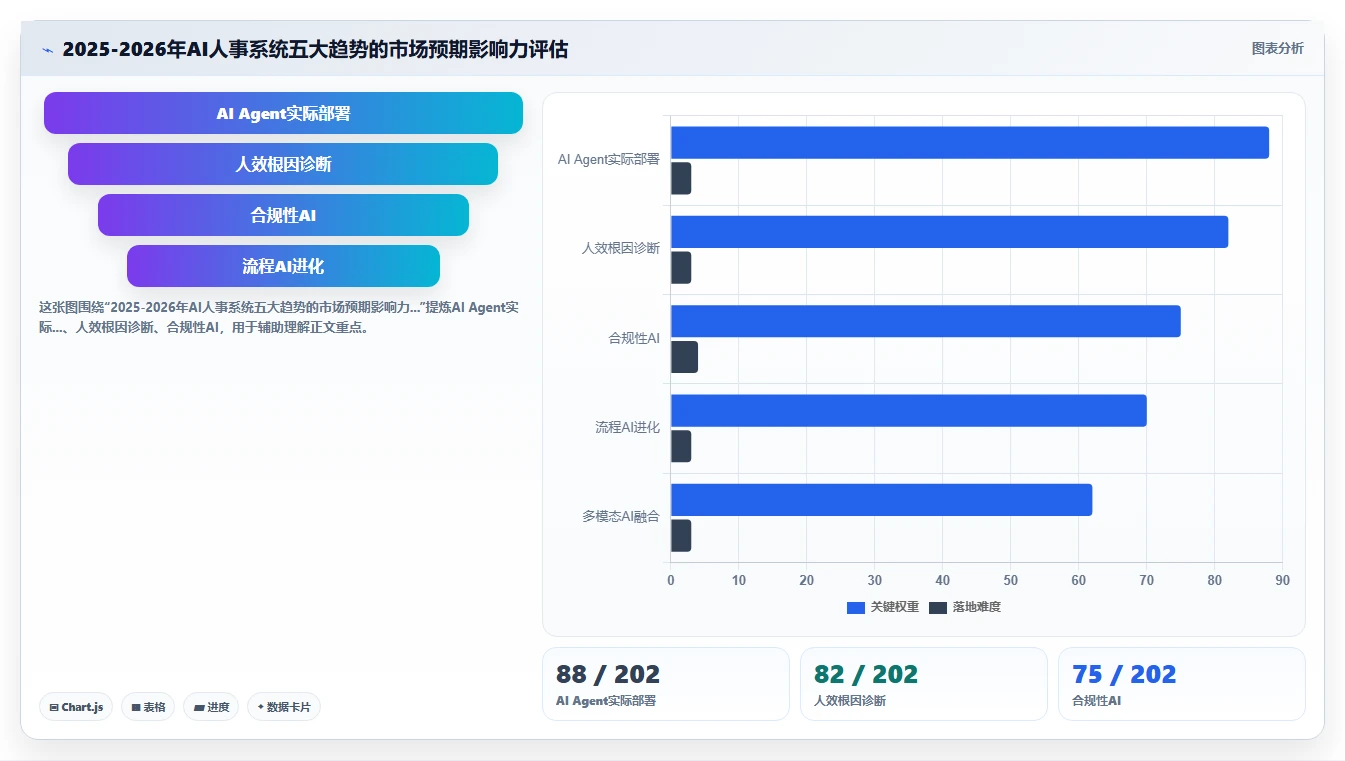Viewport: 1345px width, 761px height.
Task: Click the x-axis tick label 20
Action: click(807, 580)
